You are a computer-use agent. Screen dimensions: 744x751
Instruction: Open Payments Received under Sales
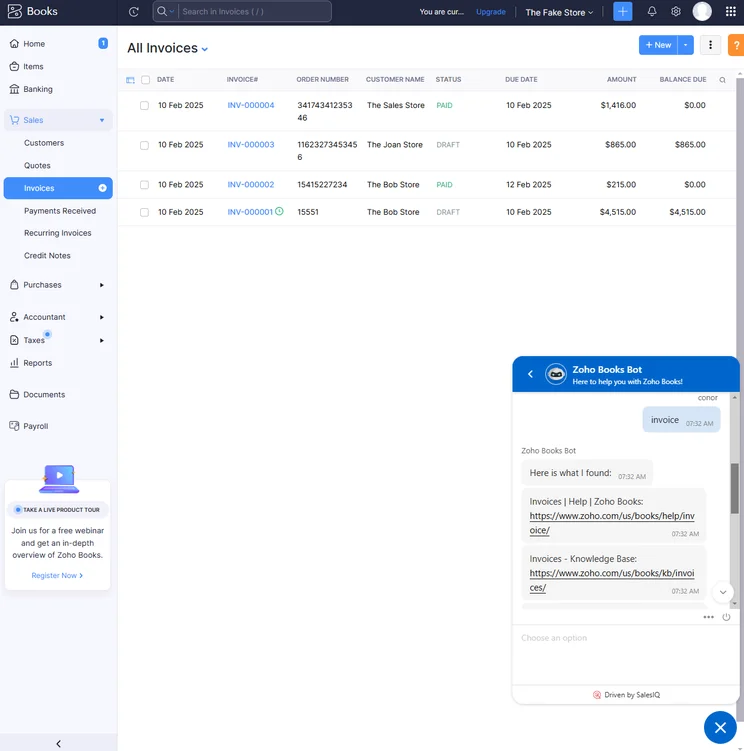[60, 211]
